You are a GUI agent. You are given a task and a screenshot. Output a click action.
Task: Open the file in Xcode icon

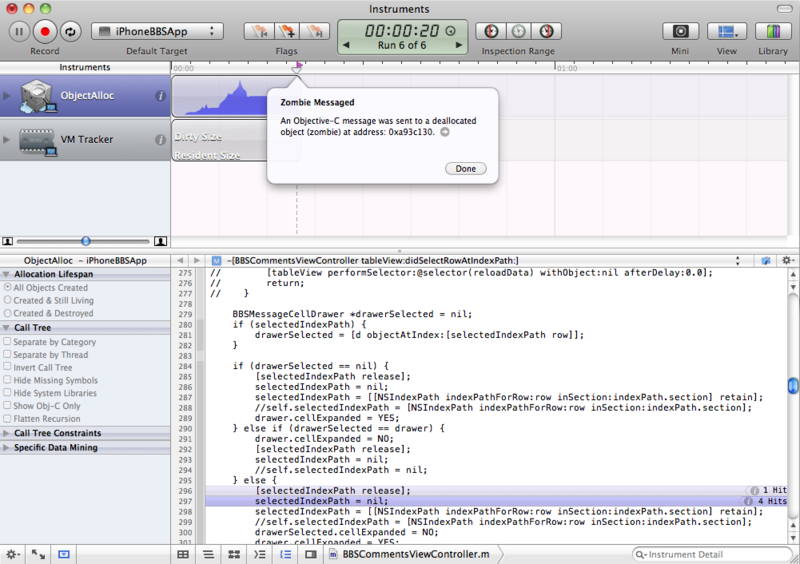click(766, 260)
